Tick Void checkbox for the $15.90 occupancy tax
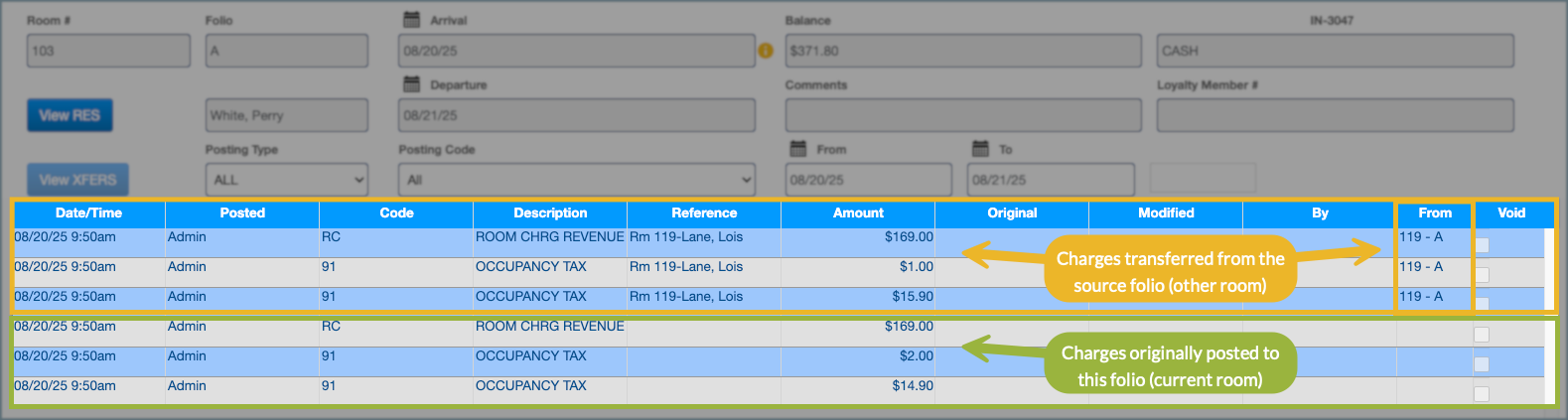Image resolution: width=1568 pixels, height=420 pixels. pyautogui.click(x=1482, y=303)
